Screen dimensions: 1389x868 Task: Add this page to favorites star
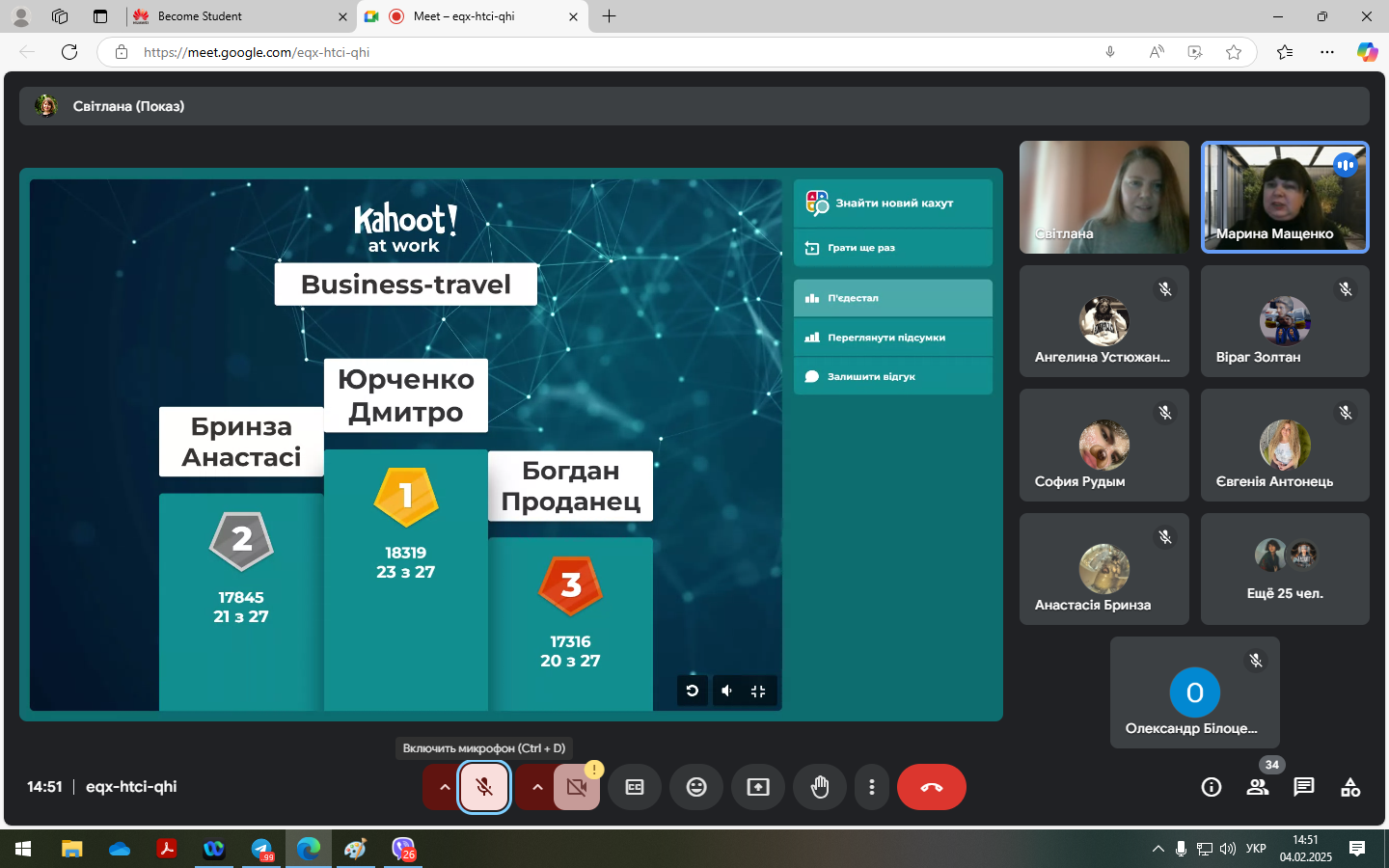[1234, 52]
